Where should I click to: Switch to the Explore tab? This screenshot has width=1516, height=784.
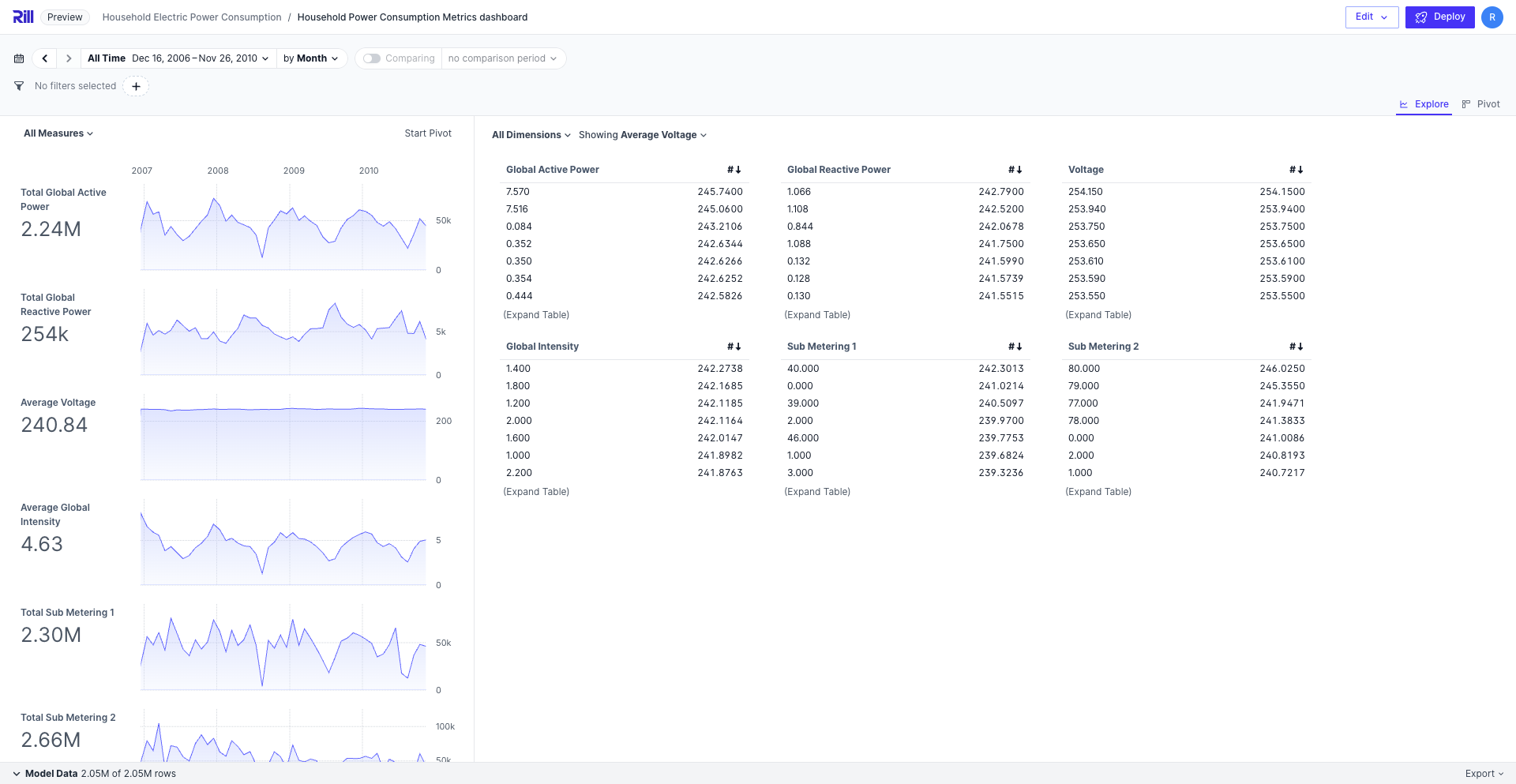(x=1424, y=104)
